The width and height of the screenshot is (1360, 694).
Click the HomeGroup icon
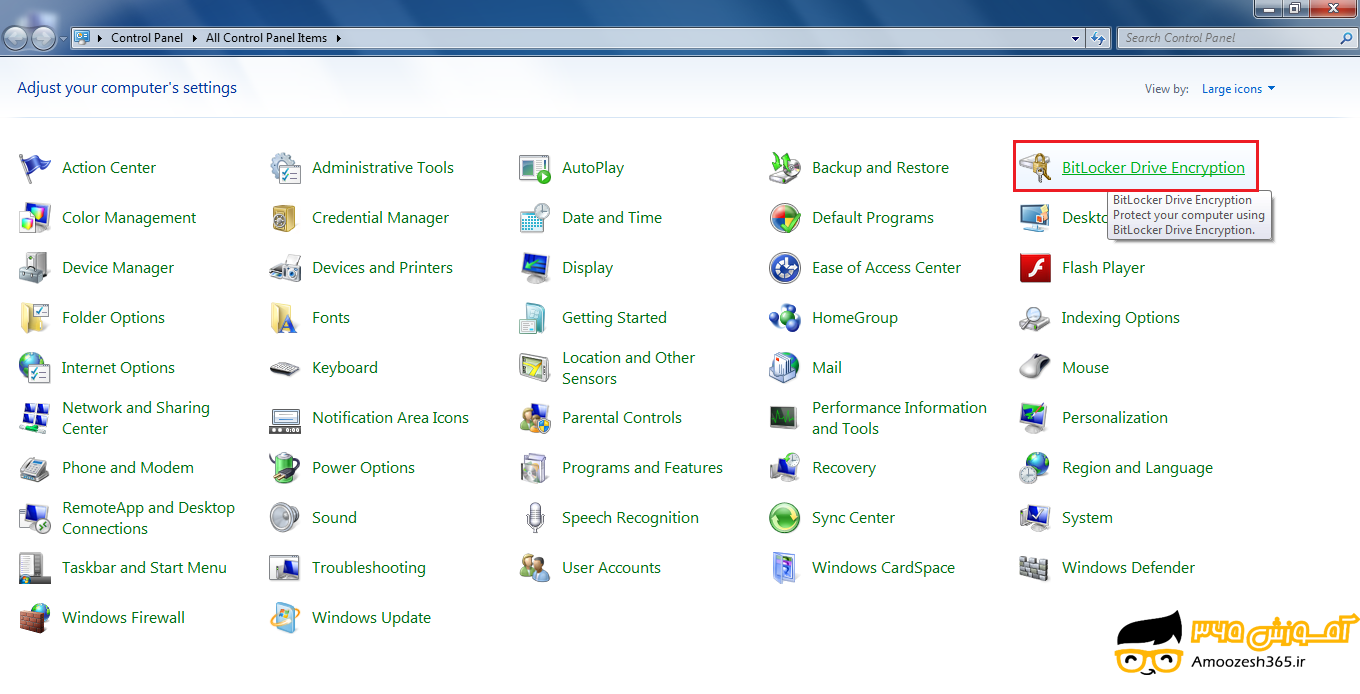tap(785, 318)
